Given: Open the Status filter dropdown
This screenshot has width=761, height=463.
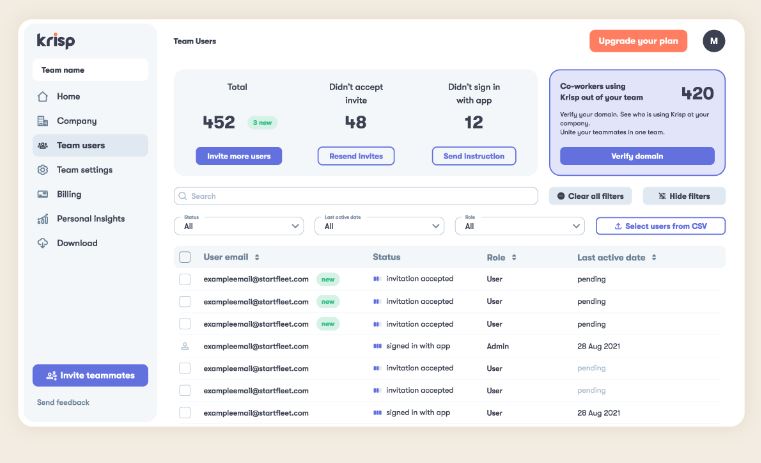Looking at the screenshot, I should coord(239,226).
